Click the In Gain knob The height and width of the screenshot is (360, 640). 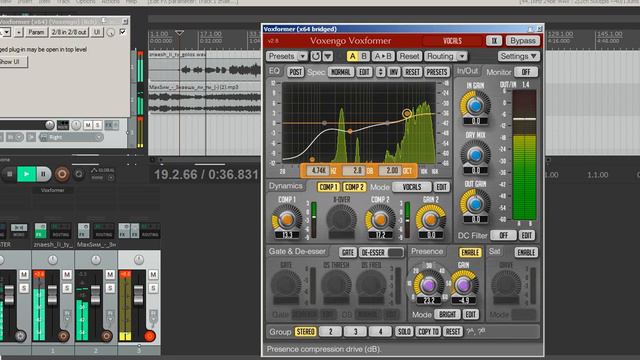point(475,106)
